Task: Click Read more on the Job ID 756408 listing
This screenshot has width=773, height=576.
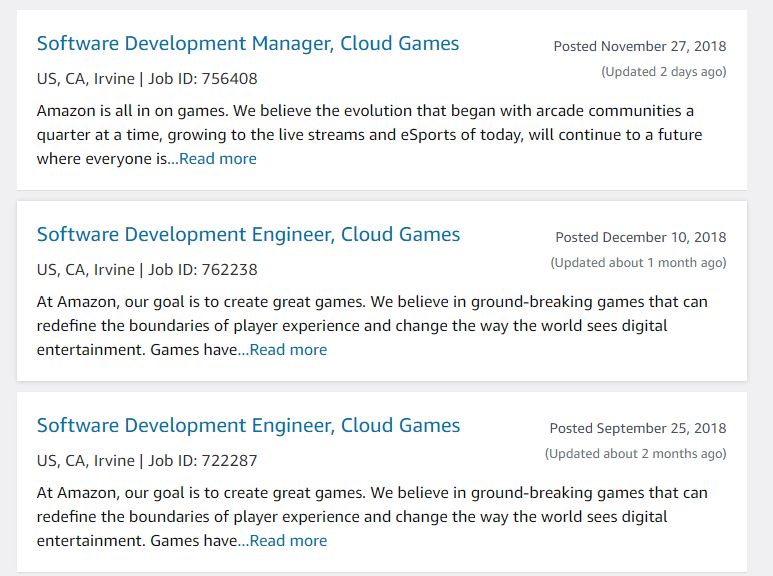Action: 217,159
